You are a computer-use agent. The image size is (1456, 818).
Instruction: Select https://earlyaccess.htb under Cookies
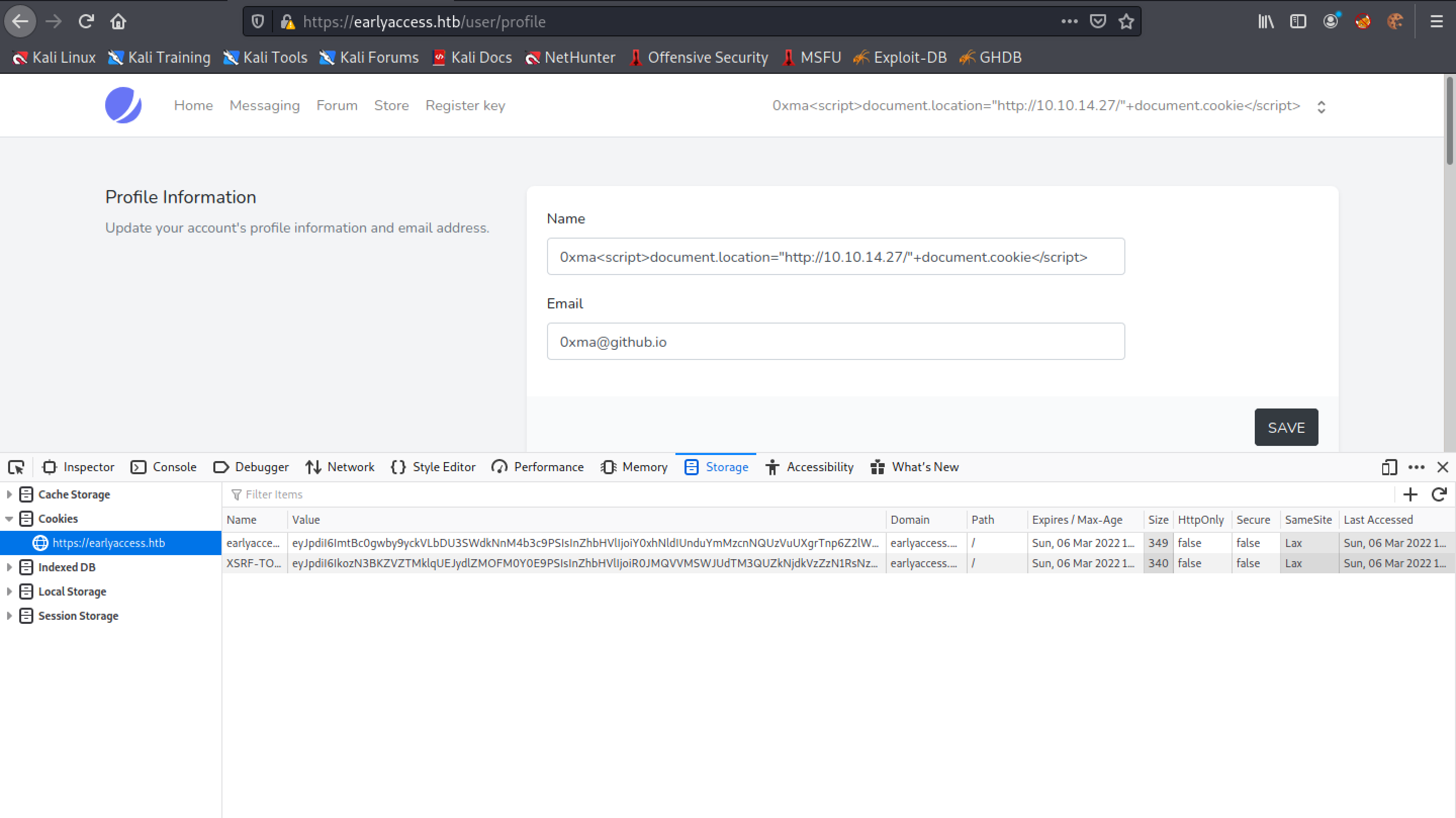[110, 542]
